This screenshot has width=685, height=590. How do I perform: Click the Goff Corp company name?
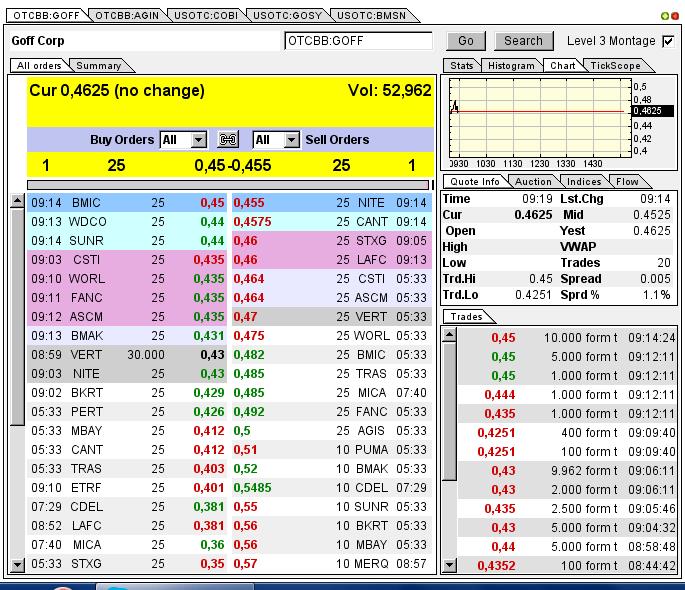click(38, 41)
